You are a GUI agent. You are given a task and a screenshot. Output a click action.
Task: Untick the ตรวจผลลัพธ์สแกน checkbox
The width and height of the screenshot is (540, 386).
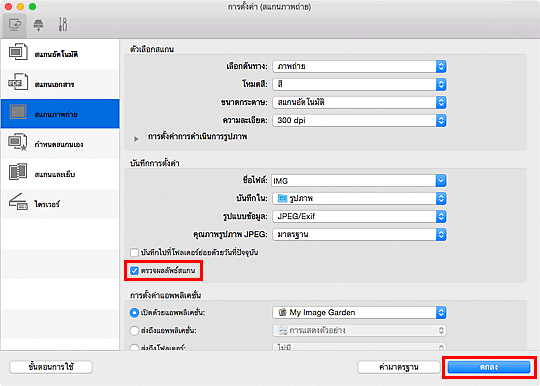pos(134,271)
